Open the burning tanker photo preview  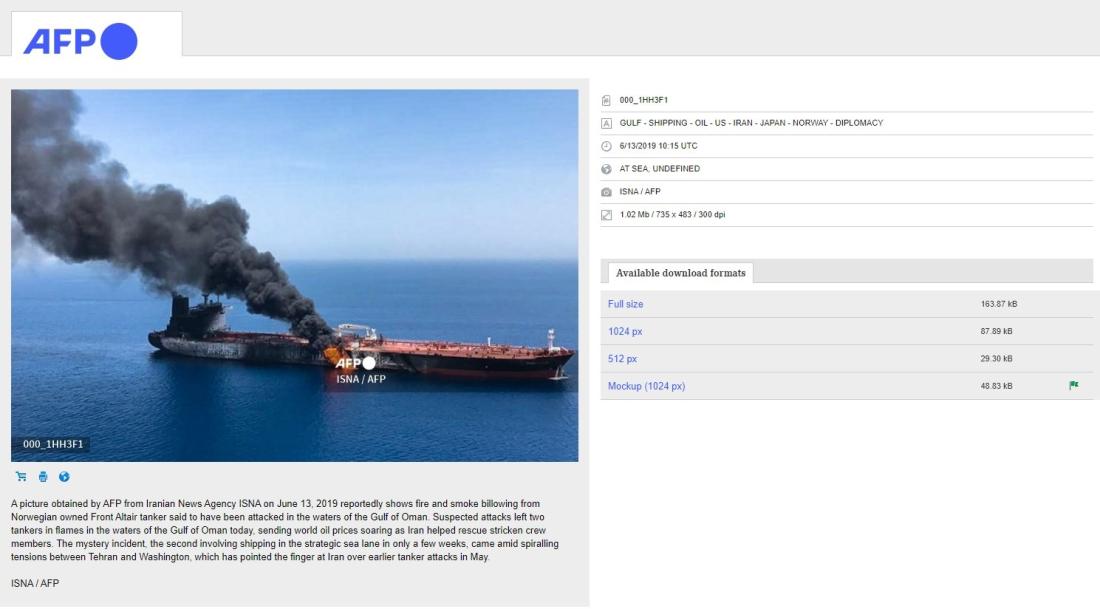tap(295, 275)
